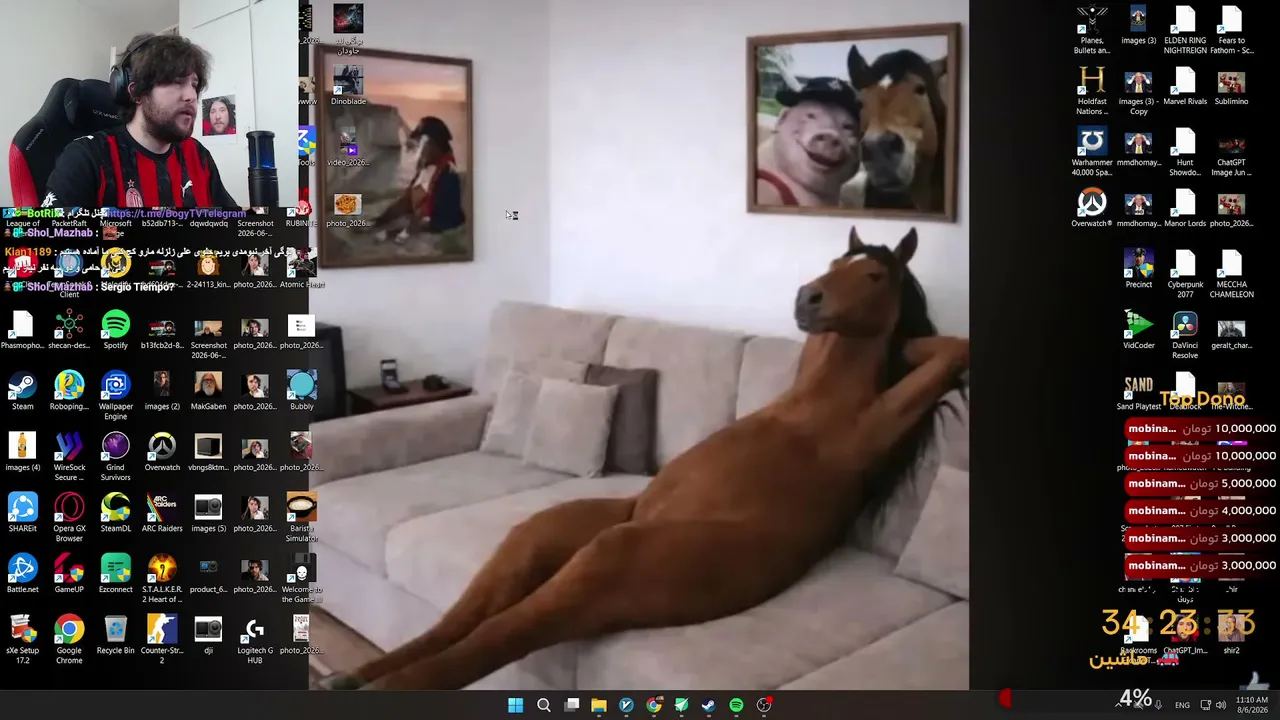
Task: Open Task View on the taskbar
Action: click(x=571, y=705)
